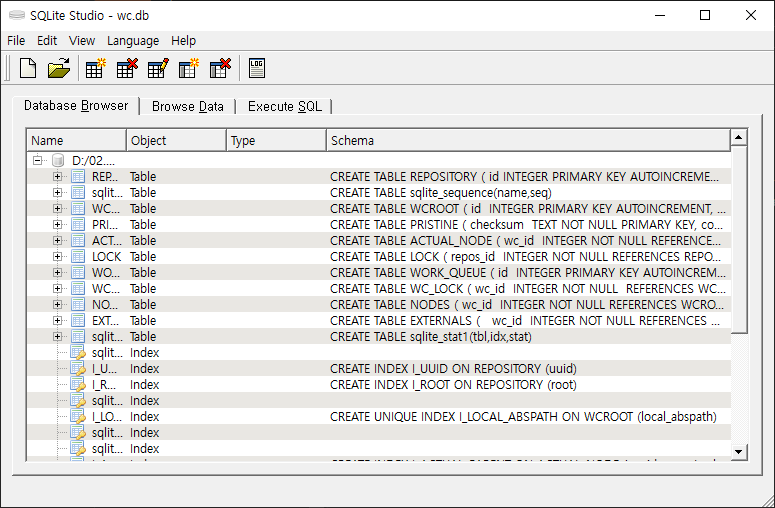775x508 pixels.
Task: Expand the WC_LOCK table node
Action: point(57,288)
